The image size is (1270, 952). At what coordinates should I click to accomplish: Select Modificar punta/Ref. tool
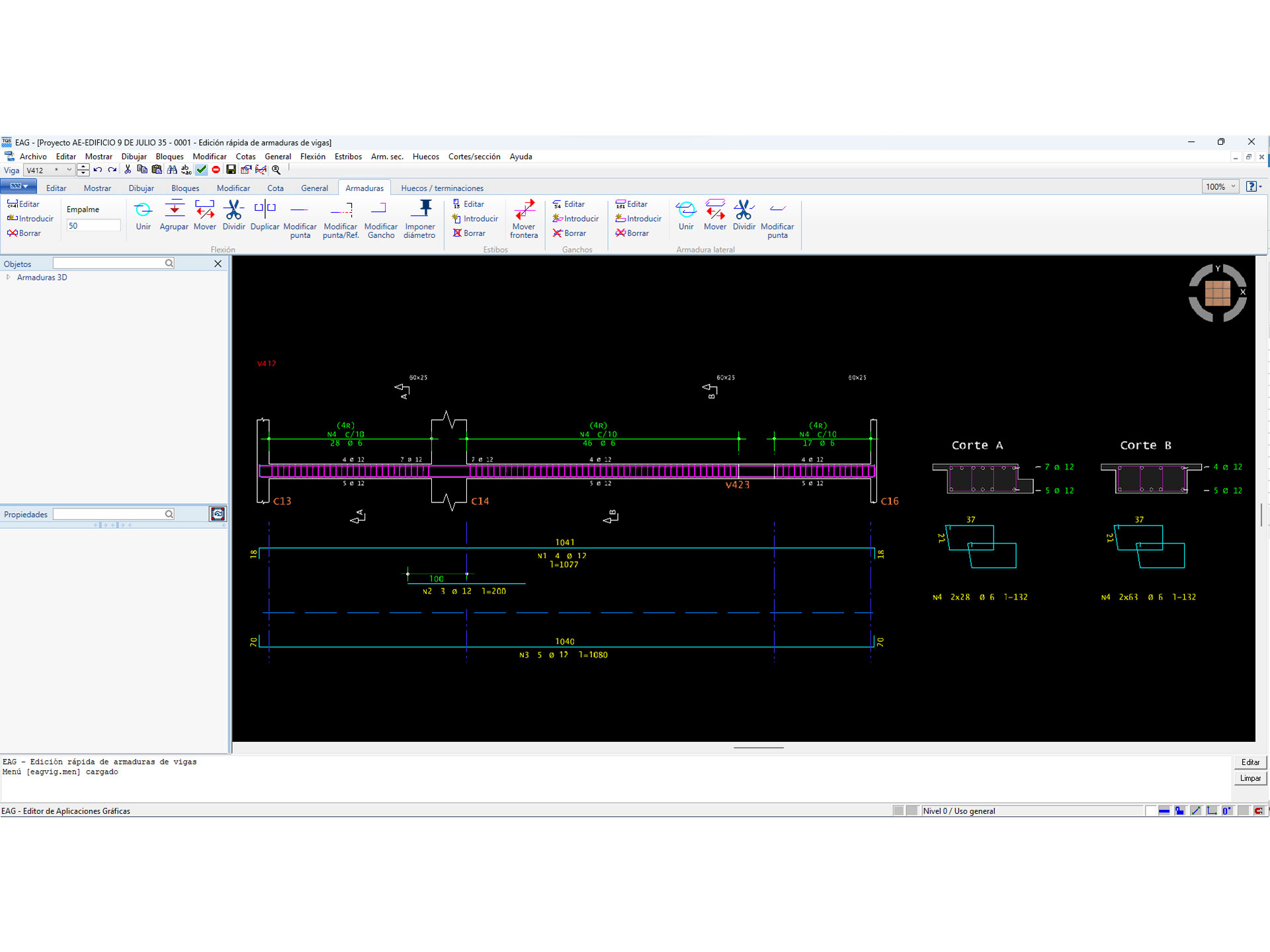(x=341, y=219)
